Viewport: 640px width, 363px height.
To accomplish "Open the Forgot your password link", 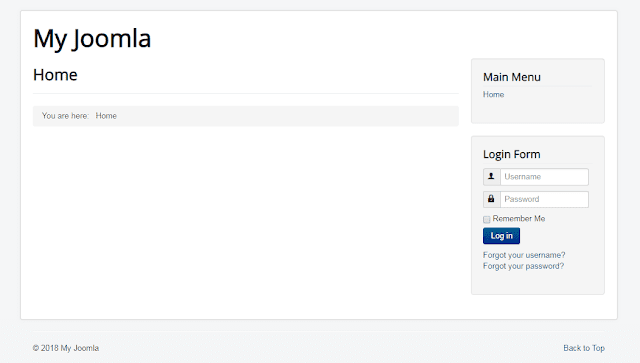I will coord(523,266).
